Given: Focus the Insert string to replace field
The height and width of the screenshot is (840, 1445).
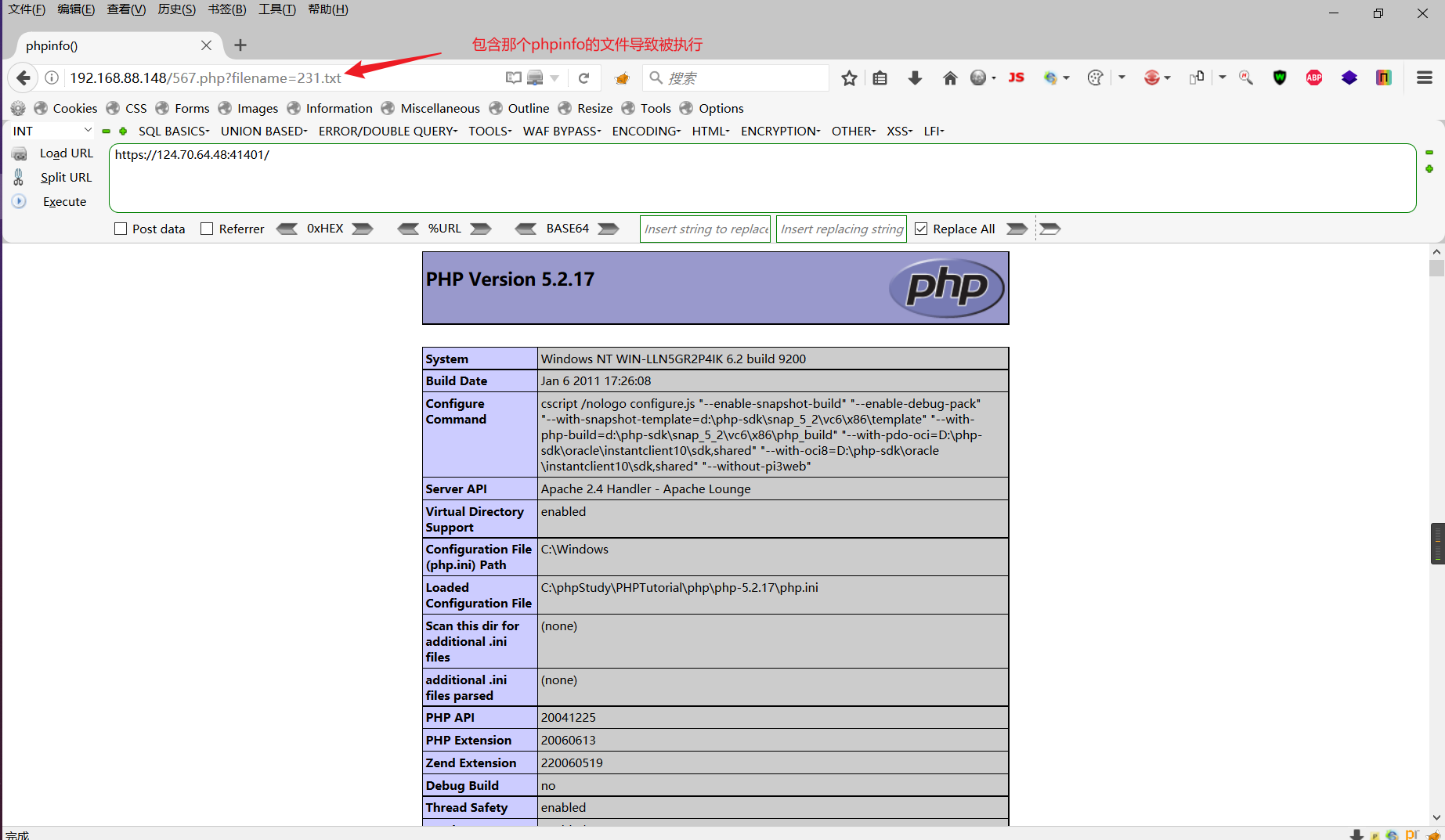Looking at the screenshot, I should 706,229.
